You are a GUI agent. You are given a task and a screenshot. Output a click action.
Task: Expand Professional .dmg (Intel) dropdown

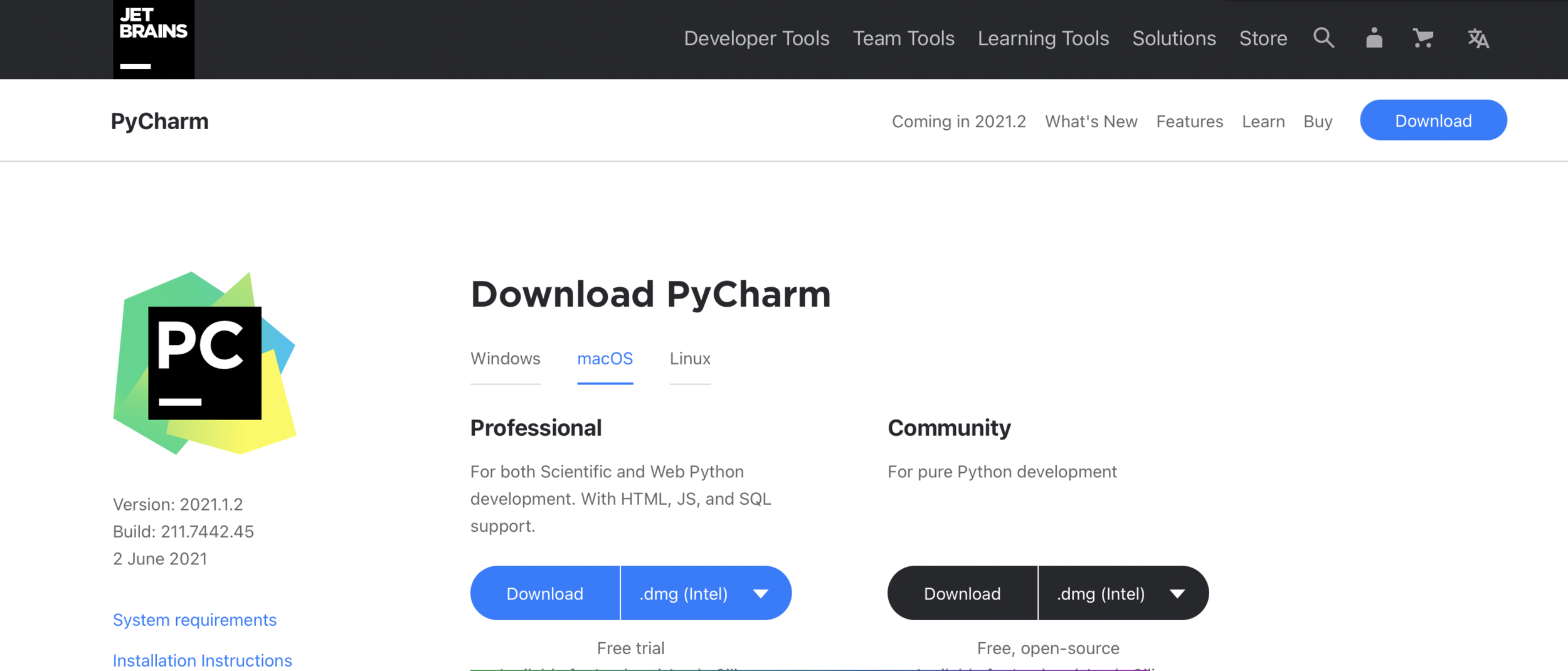pyautogui.click(x=706, y=593)
